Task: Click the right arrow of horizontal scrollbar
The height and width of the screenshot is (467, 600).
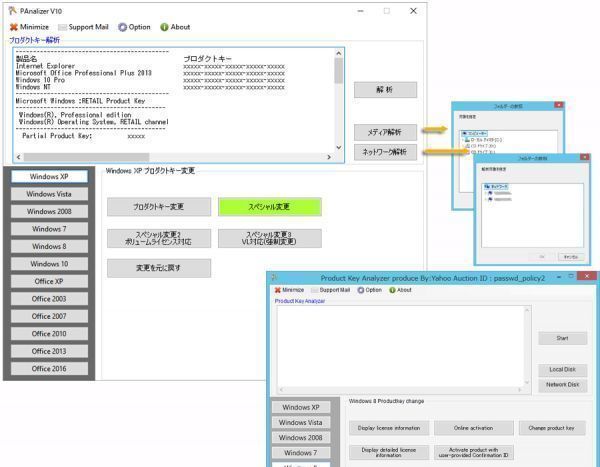Action: tap(329, 157)
